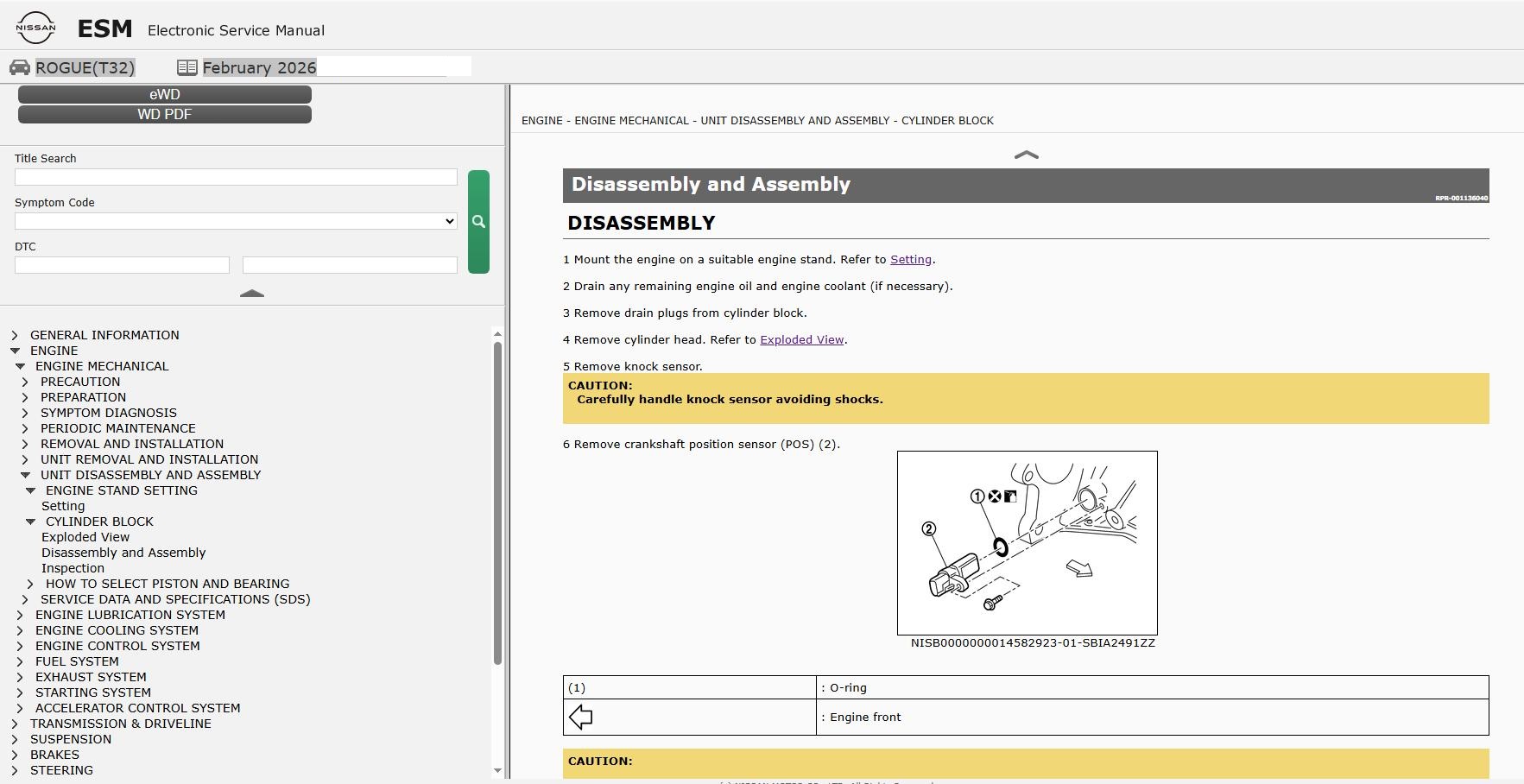Click the book icon beside February 2026
This screenshot has width=1524, height=784.
click(x=187, y=67)
